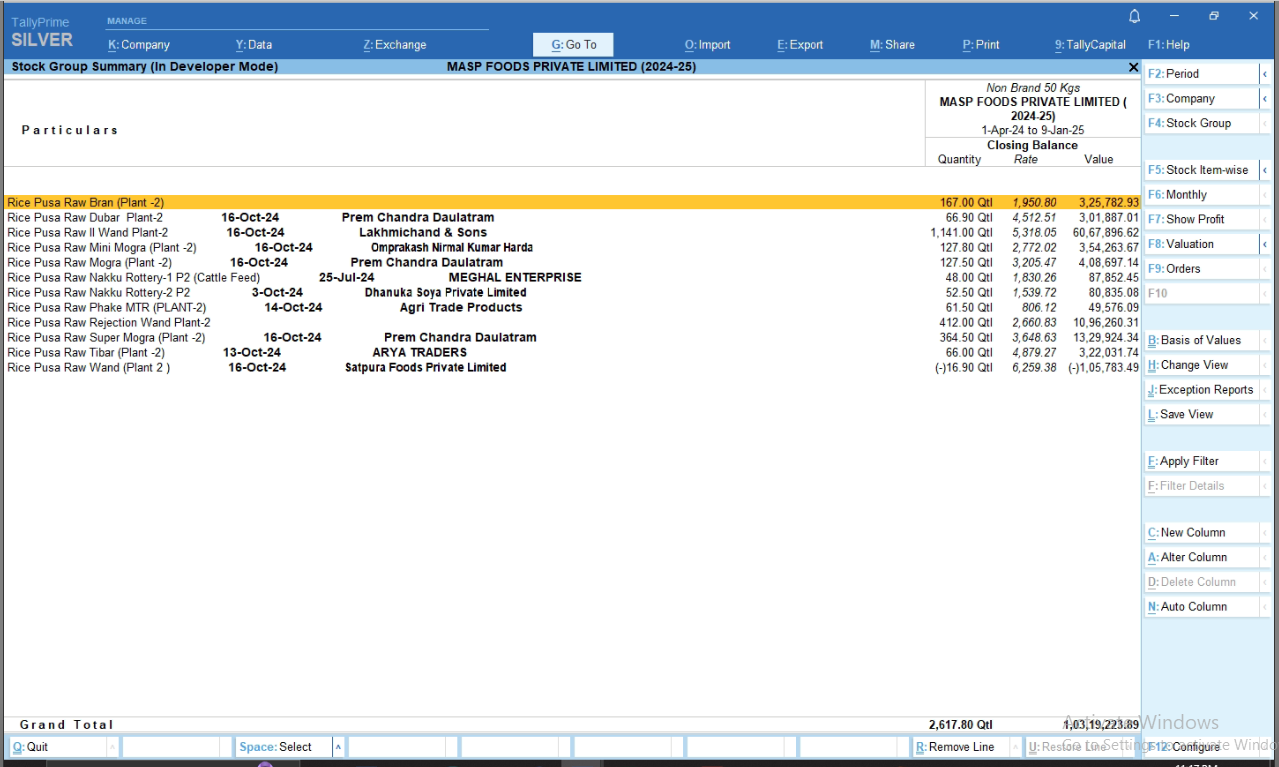The height and width of the screenshot is (767, 1279).
Task: Select the Rice Pusa Raw II Wand Plant-2 row
Action: 572,233
